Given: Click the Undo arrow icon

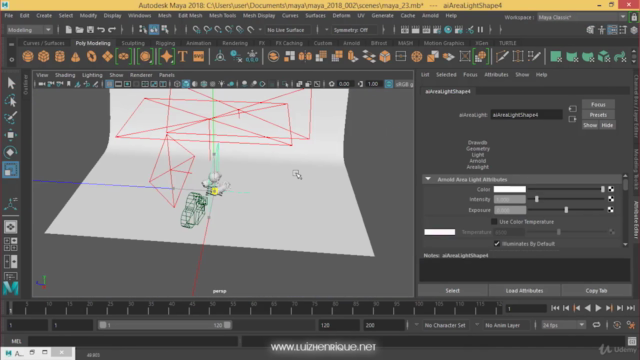Looking at the screenshot, I should pyautogui.click(x=101, y=30).
